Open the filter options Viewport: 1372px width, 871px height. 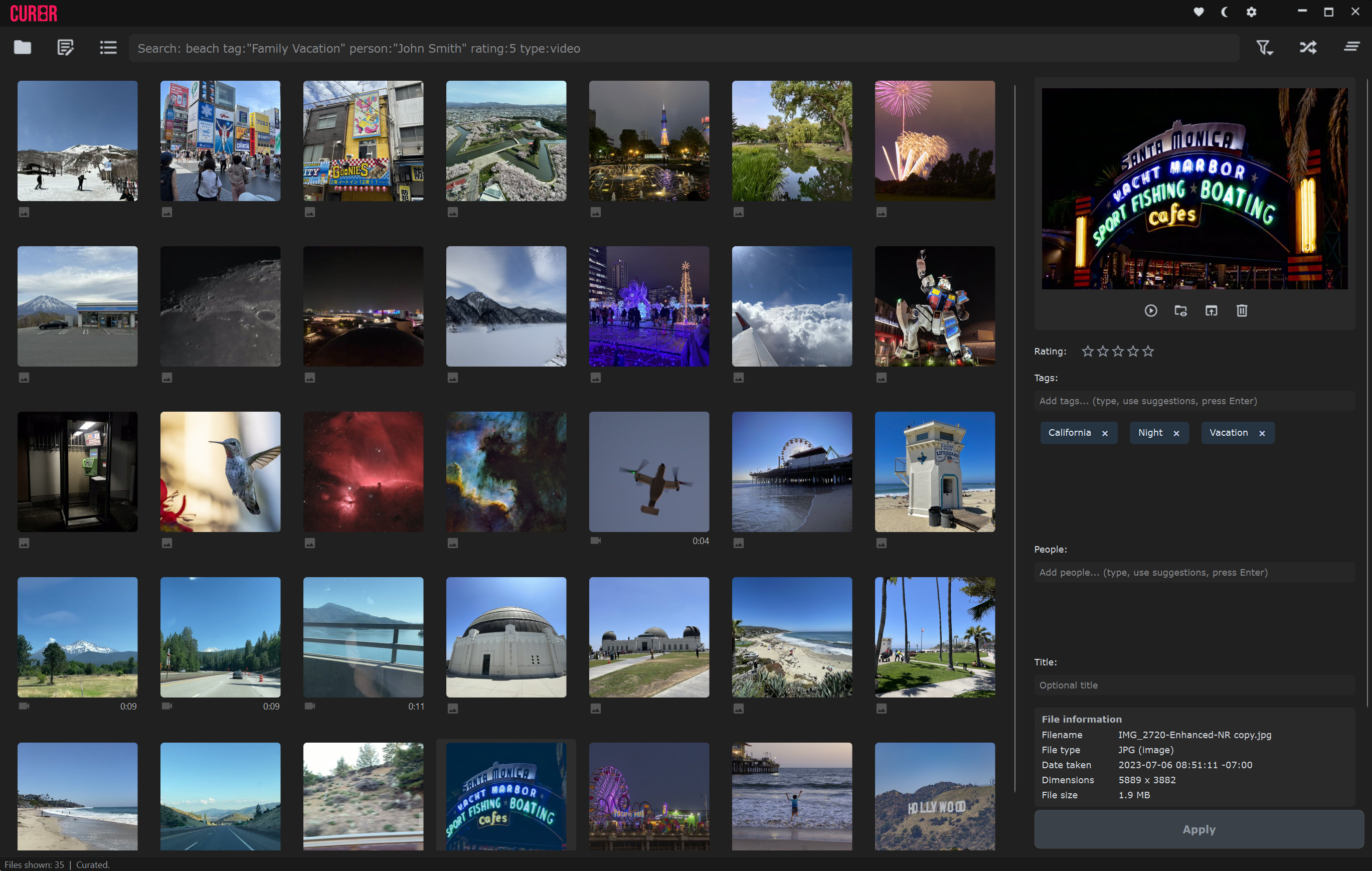pos(1264,48)
